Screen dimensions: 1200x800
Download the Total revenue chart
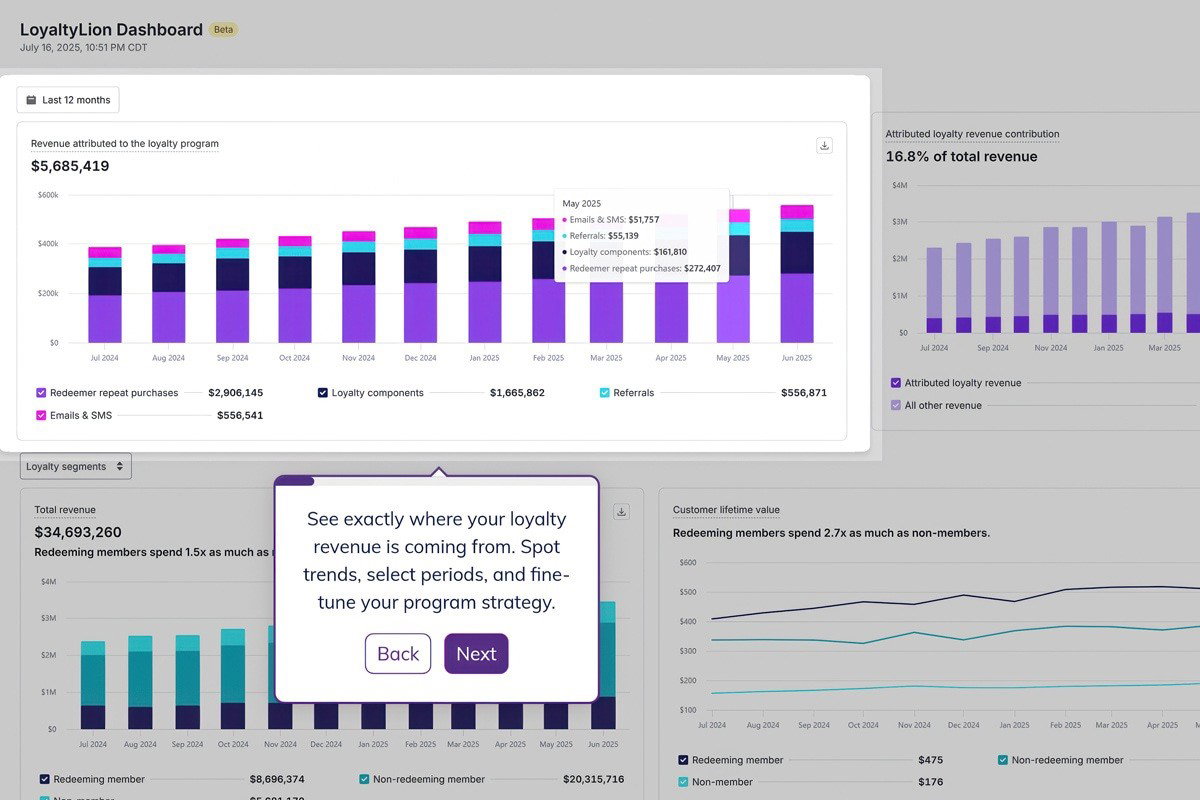point(621,511)
